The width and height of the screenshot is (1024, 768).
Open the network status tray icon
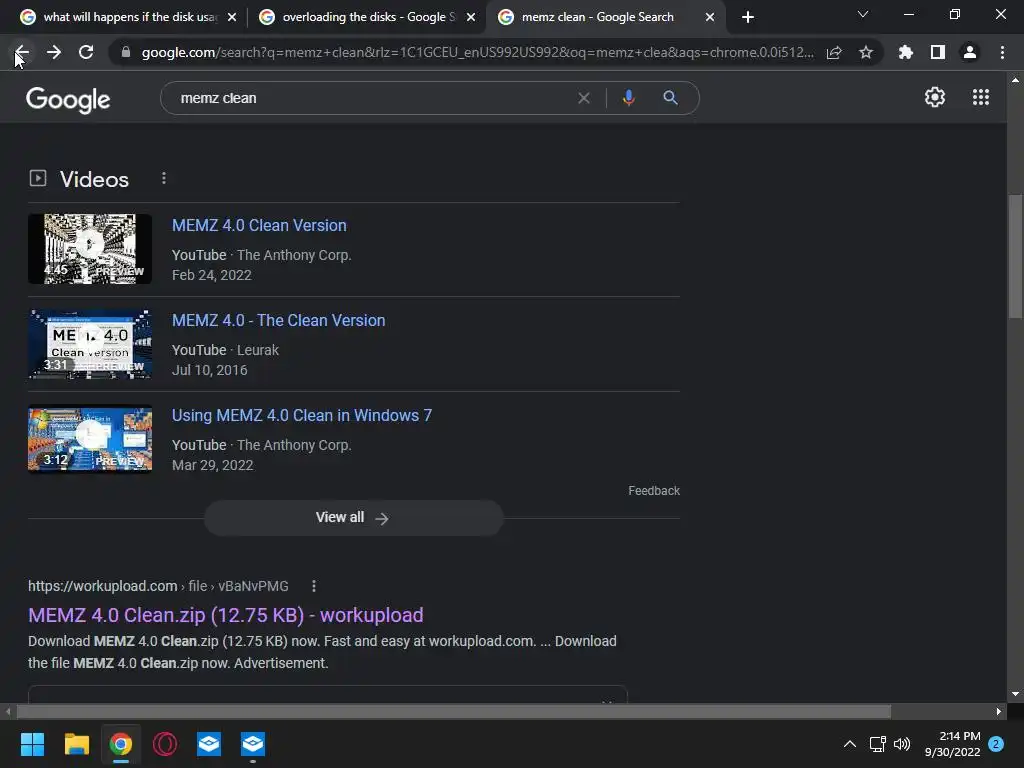click(x=877, y=744)
